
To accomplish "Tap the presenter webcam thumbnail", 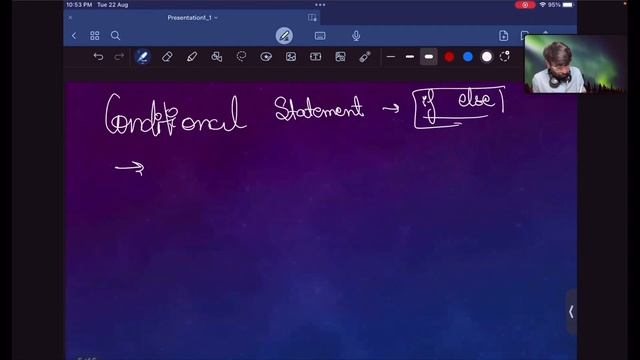I will [x=575, y=64].
